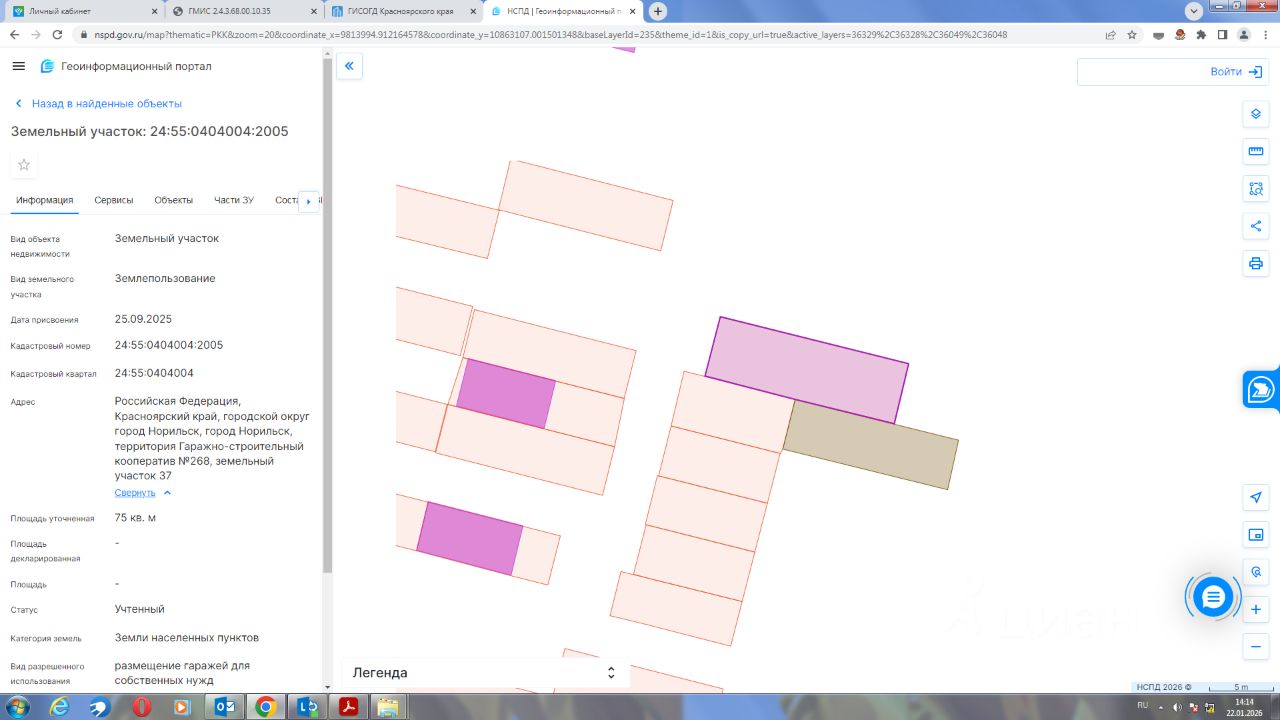Image resolution: width=1280 pixels, height=720 pixels.
Task: Switch to the Сервисы tab
Action: click(114, 200)
